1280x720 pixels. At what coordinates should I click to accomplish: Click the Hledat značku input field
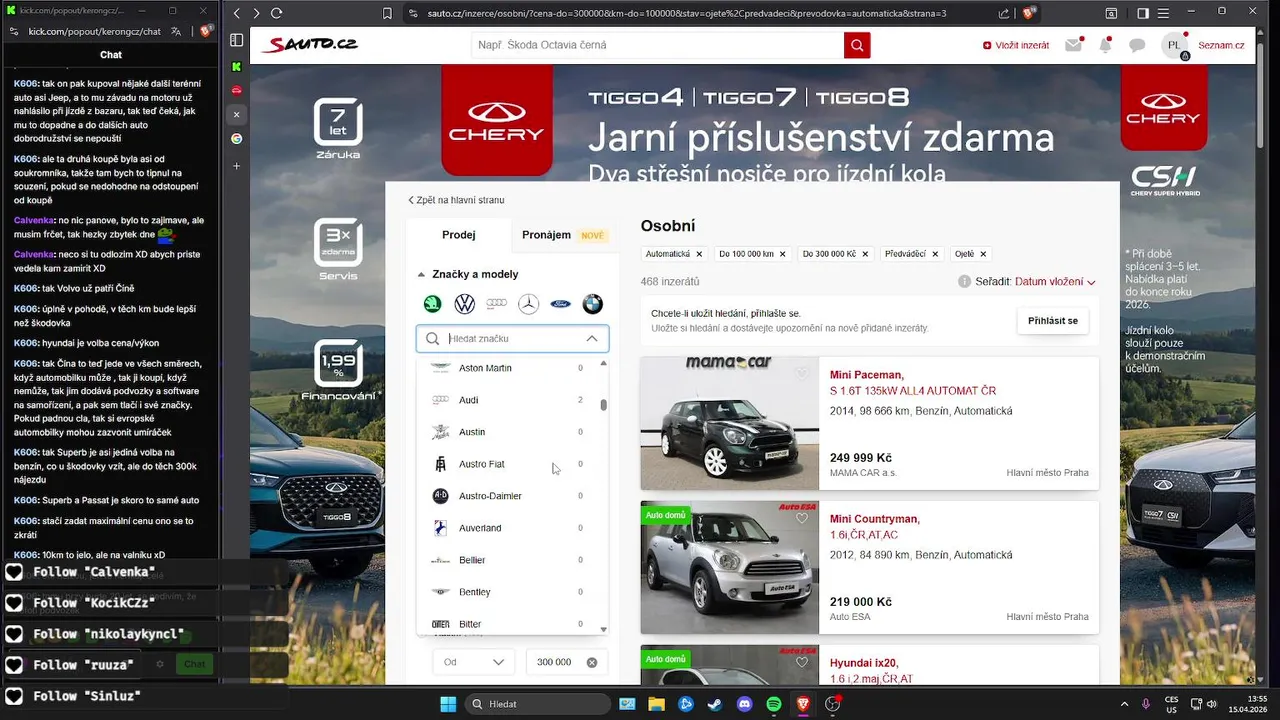(x=512, y=339)
